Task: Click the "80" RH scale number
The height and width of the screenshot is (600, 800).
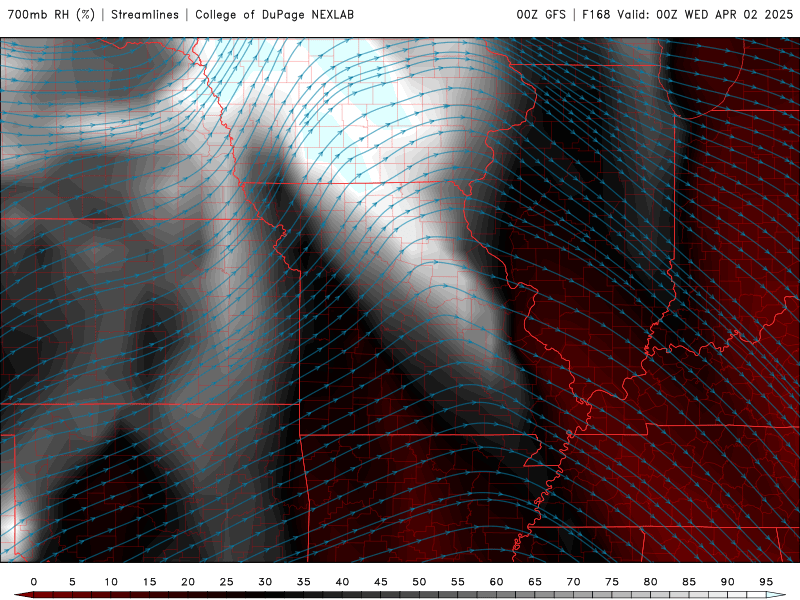Action: click(x=650, y=582)
